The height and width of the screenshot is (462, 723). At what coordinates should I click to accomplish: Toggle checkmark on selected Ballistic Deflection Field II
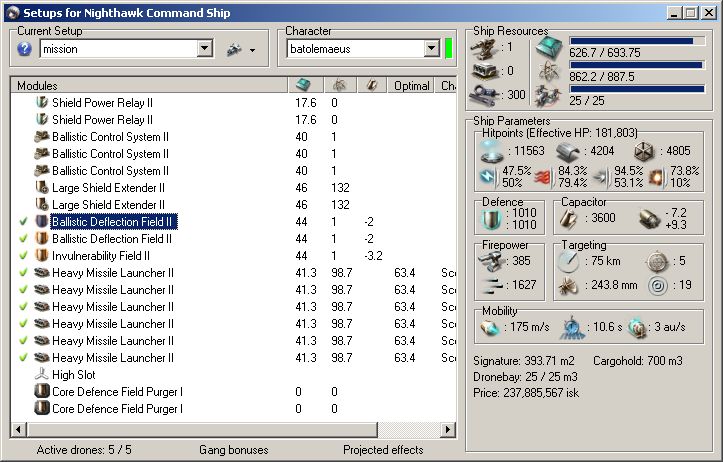click(x=24, y=222)
